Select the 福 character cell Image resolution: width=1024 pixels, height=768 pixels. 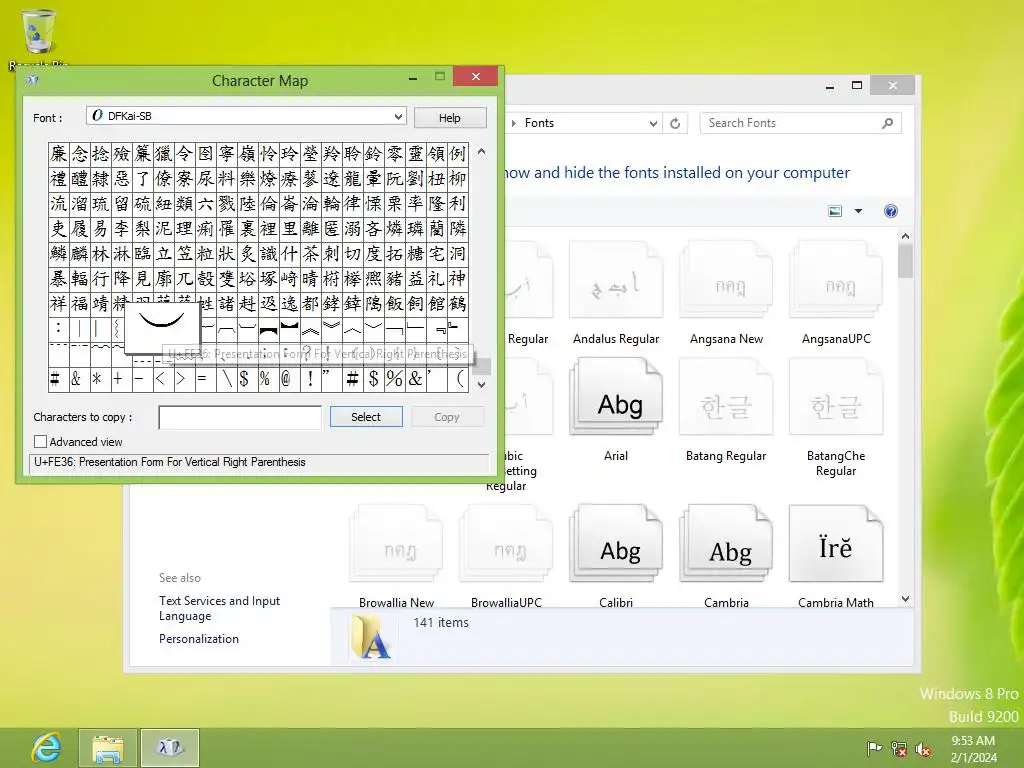79,304
